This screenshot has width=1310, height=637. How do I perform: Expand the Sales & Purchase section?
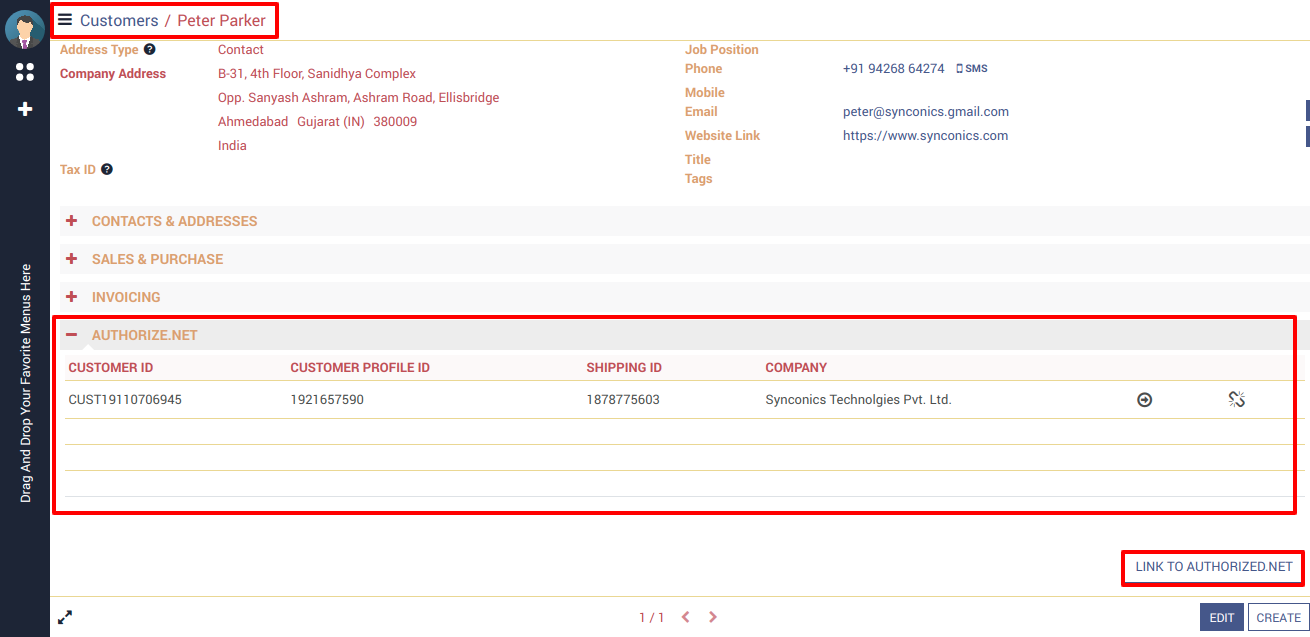(x=157, y=259)
